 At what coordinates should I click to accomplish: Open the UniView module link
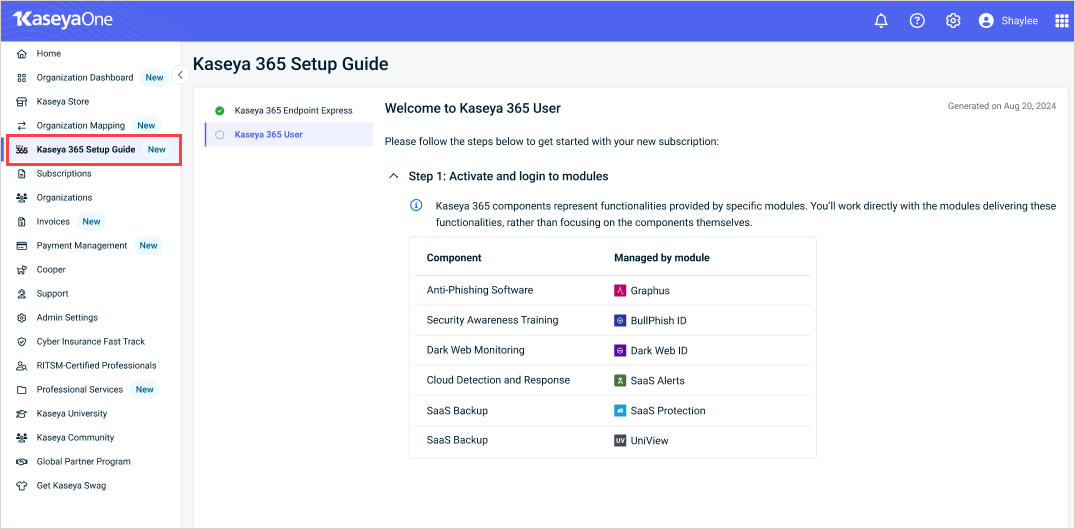[649, 441]
